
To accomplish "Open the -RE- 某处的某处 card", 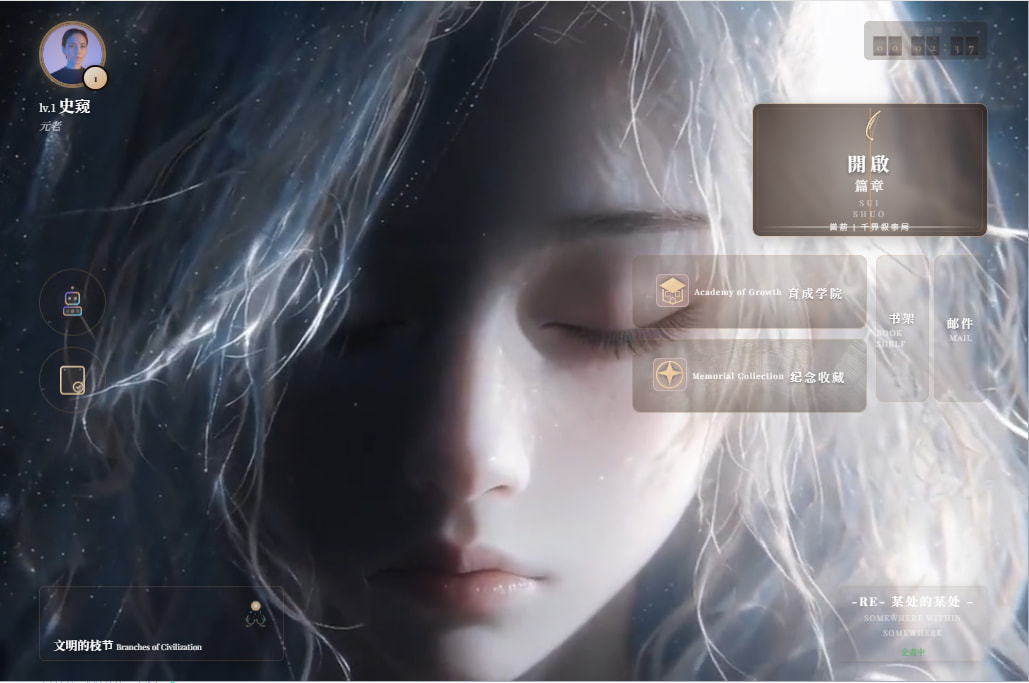I will point(912,623).
